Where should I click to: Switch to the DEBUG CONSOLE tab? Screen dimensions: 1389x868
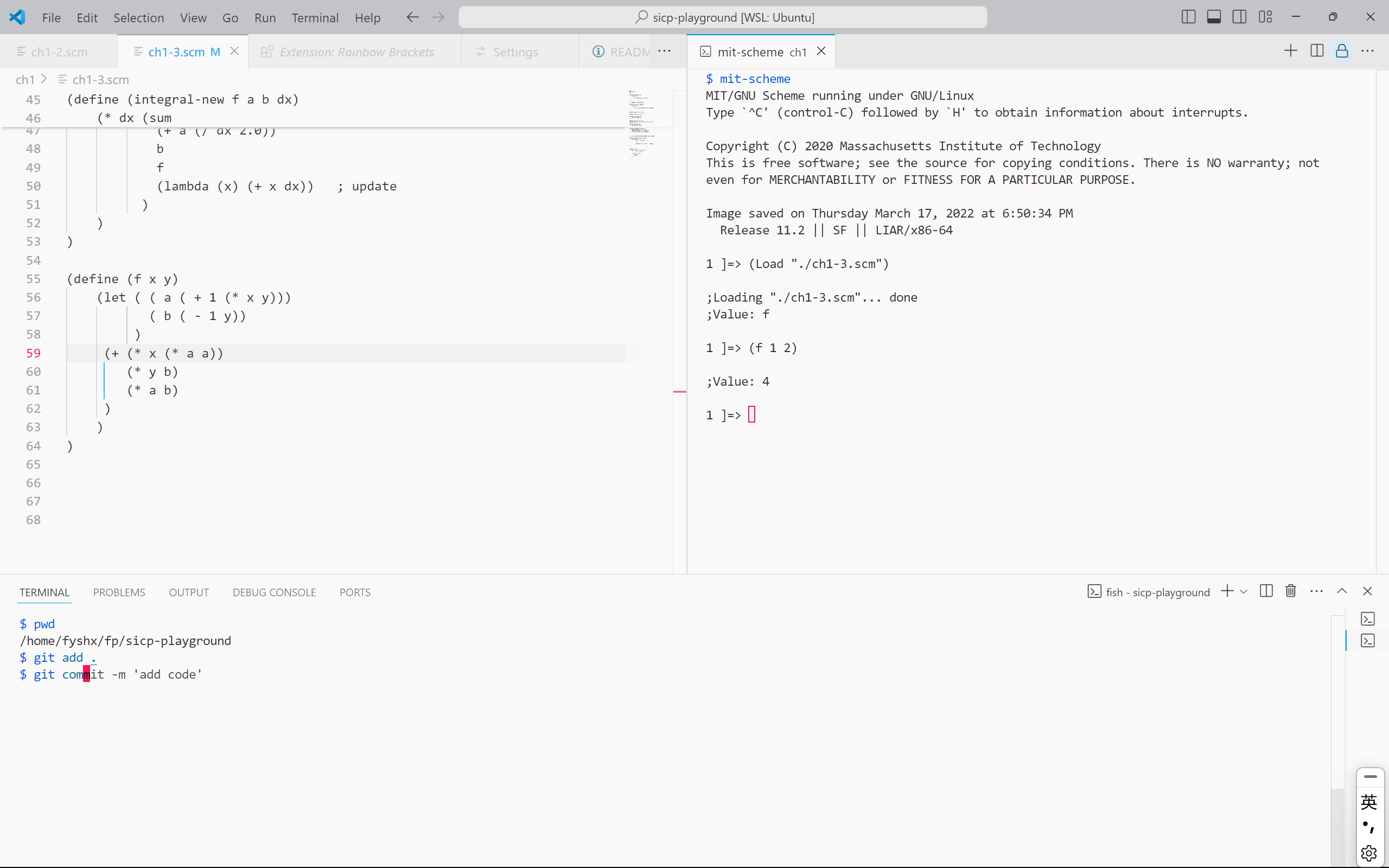(x=275, y=592)
